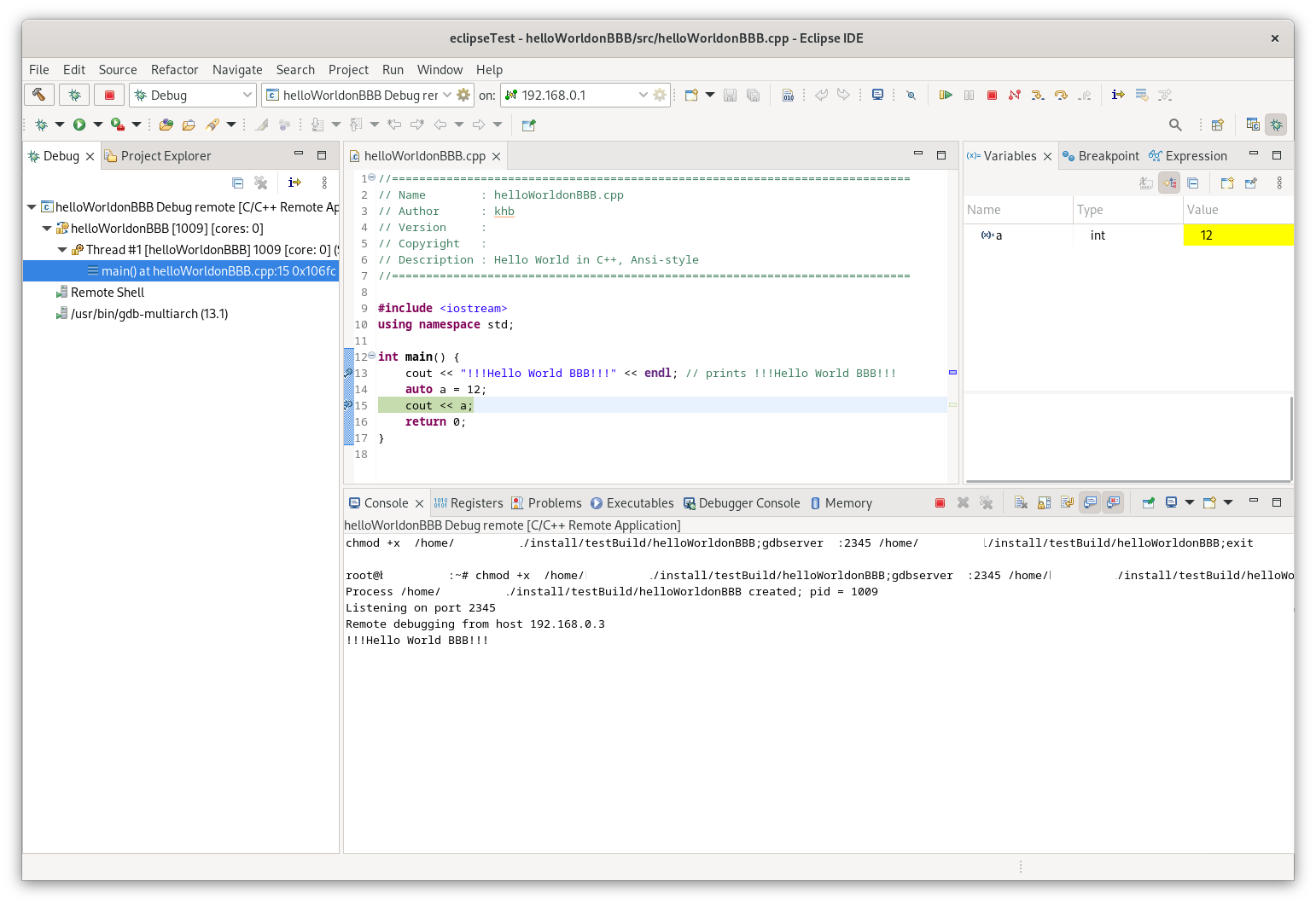The height and width of the screenshot is (905, 1316).
Task: Select the highlighted value 12 for variable a
Action: (x=1206, y=235)
